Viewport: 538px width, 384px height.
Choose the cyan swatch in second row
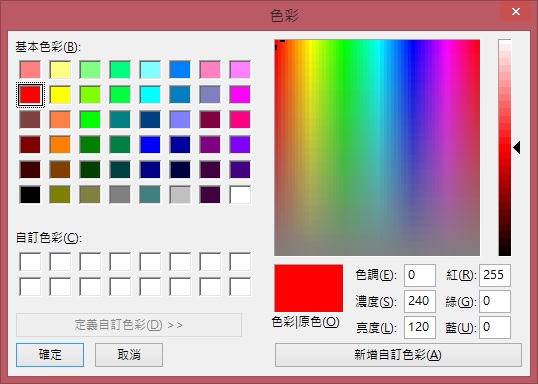click(150, 94)
